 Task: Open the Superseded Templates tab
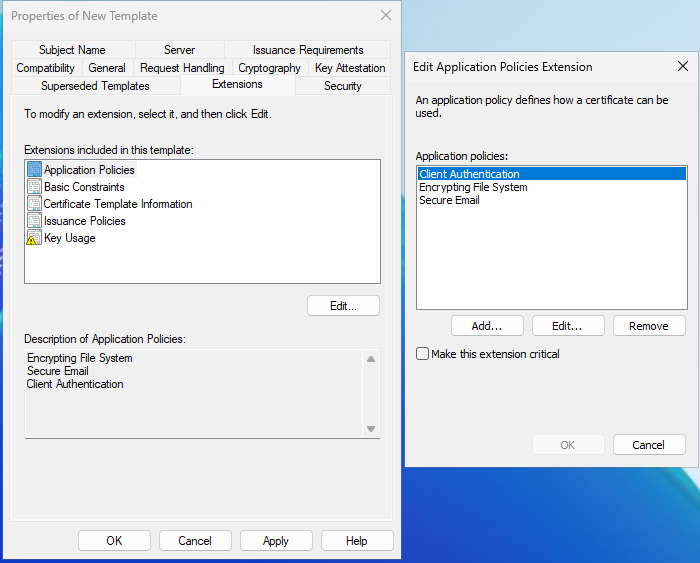95,86
